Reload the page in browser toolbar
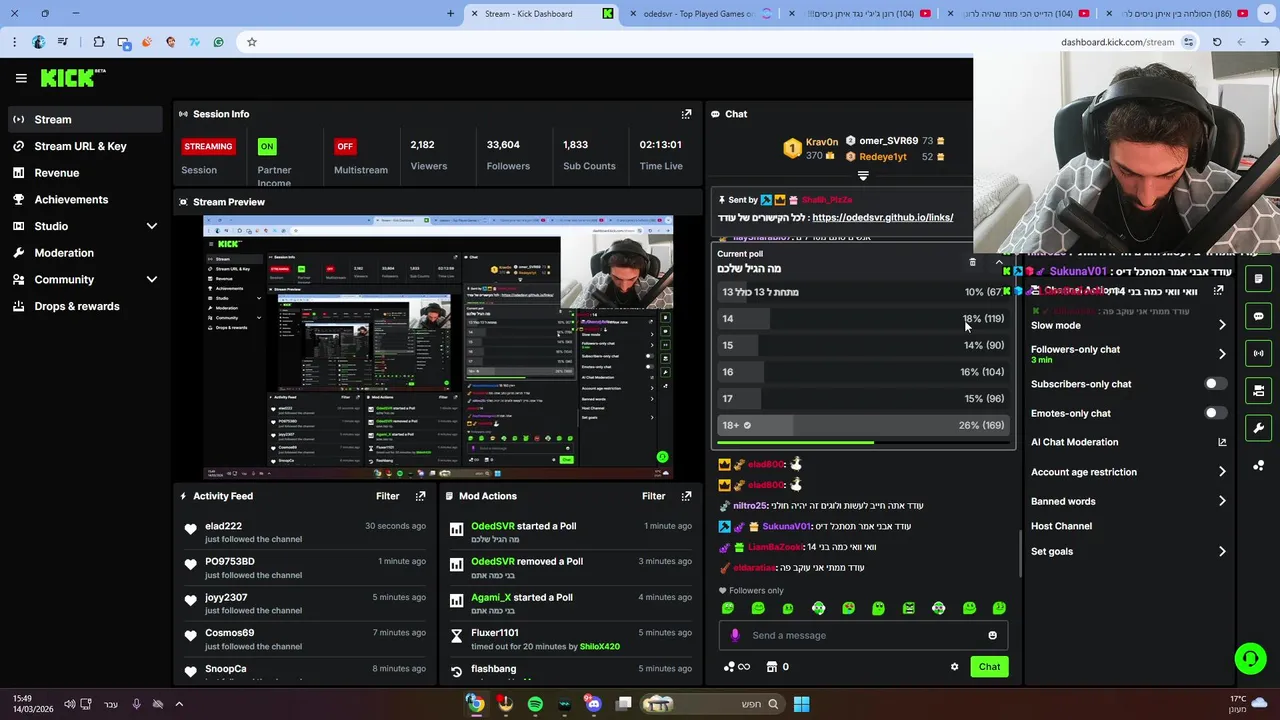The image size is (1280, 720). point(1217,42)
